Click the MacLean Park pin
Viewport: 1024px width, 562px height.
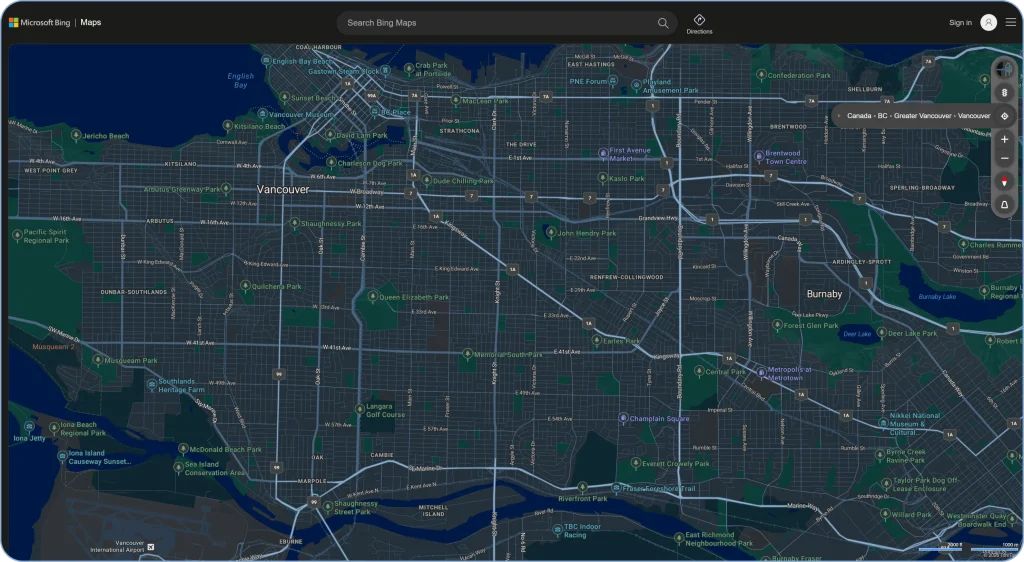tap(456, 101)
